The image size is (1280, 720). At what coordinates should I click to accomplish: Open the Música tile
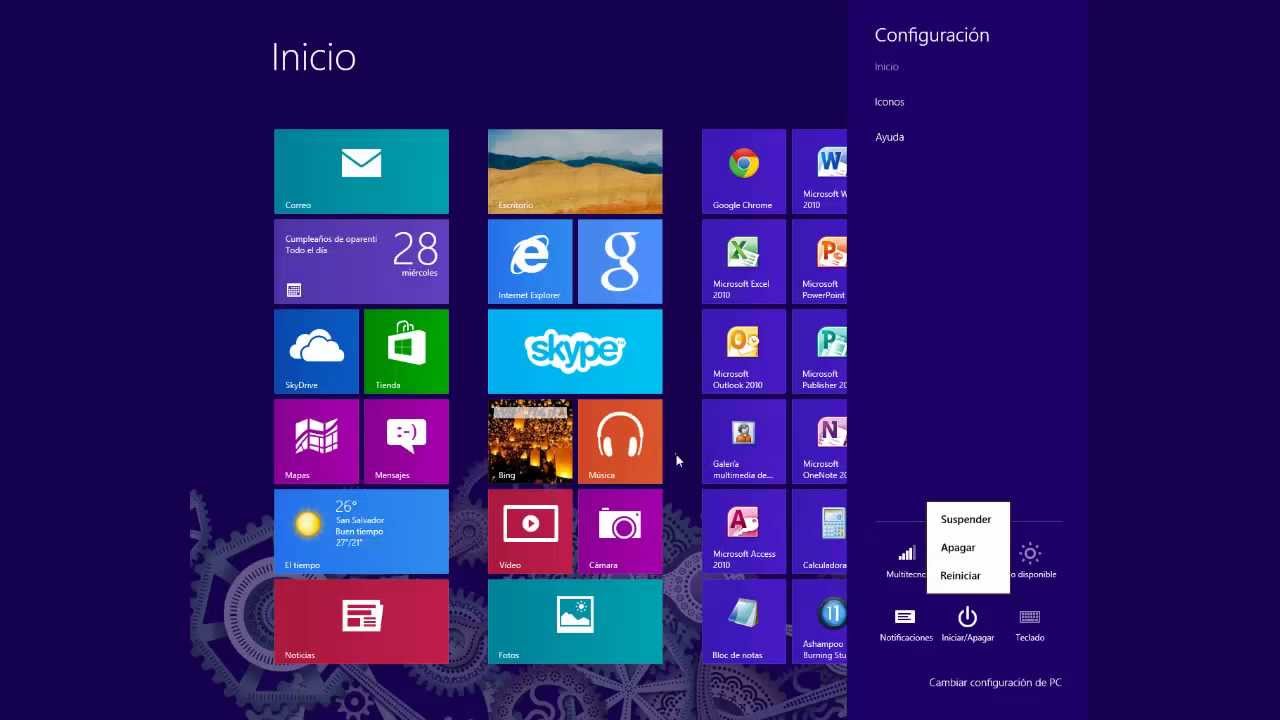620,441
